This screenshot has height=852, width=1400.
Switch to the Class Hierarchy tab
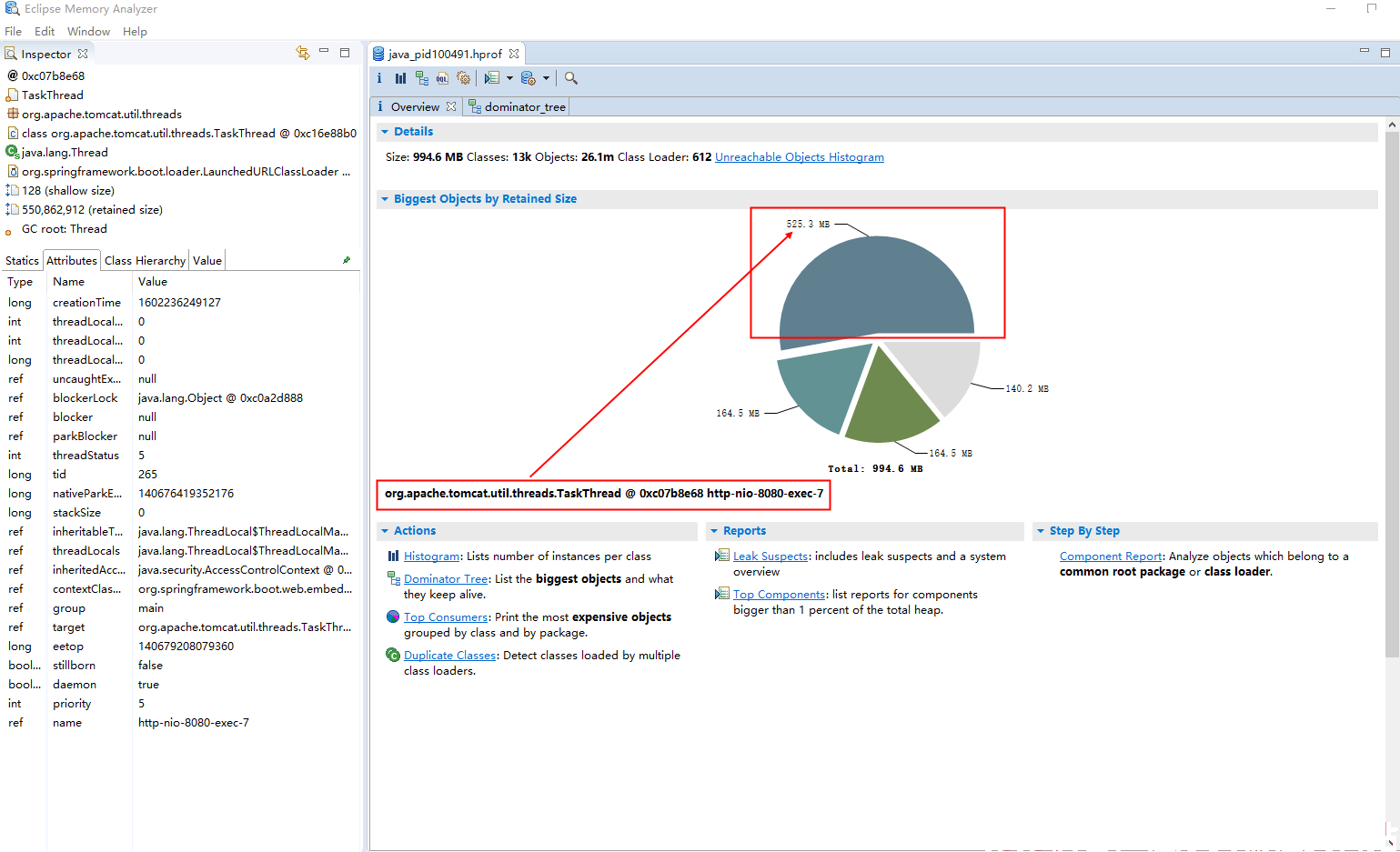(x=145, y=260)
